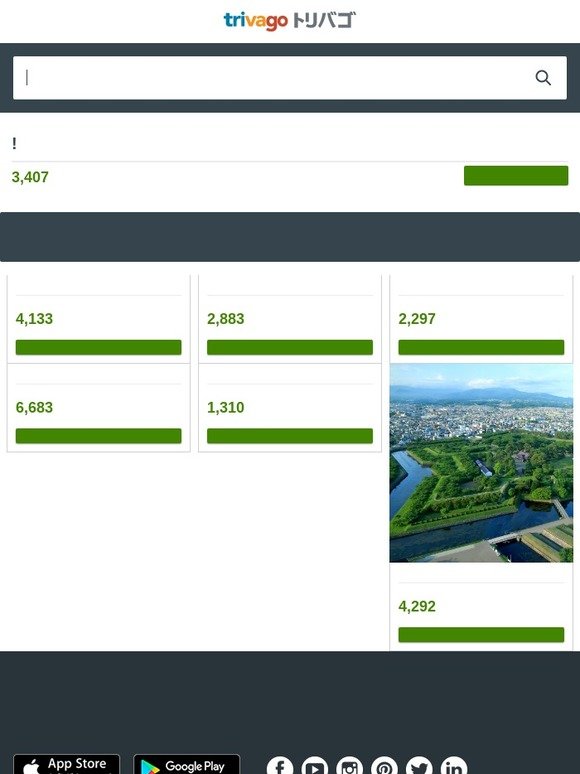Open the star fort aerial photo
This screenshot has height=774, width=580.
click(x=481, y=463)
